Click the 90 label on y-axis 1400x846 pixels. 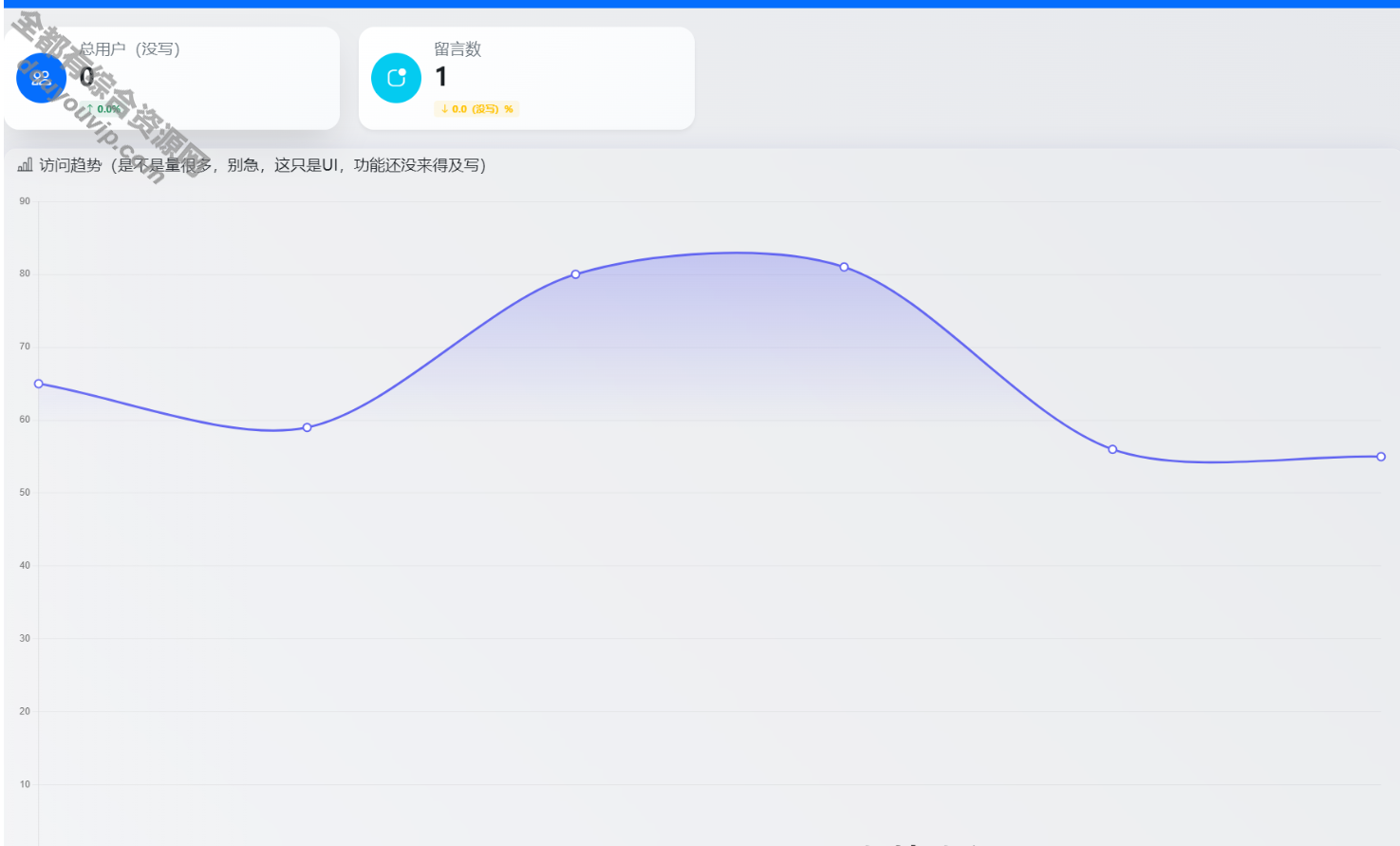25,201
